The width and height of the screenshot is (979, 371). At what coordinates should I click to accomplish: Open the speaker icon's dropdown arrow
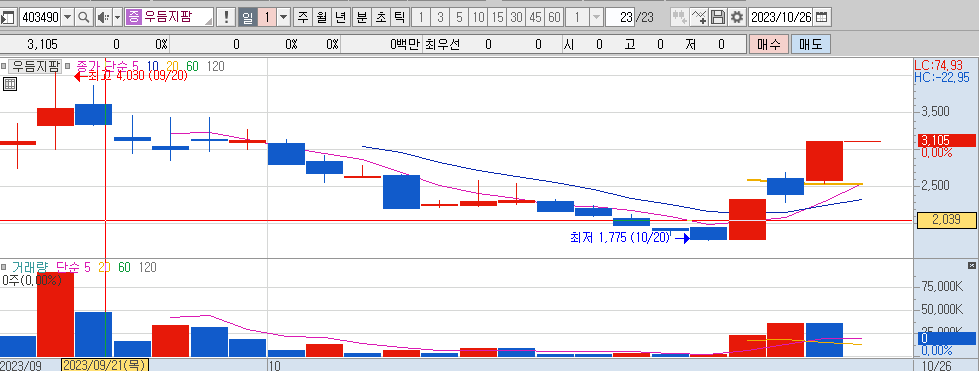pos(117,17)
